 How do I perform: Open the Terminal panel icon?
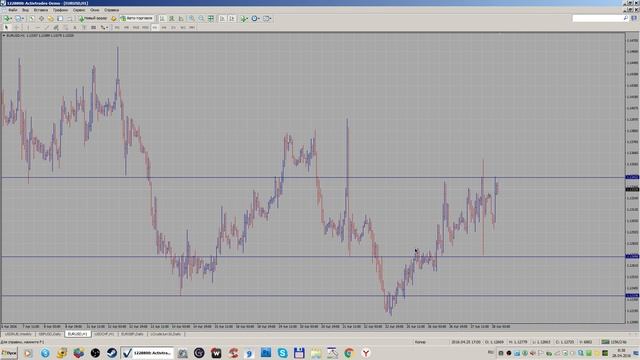[60, 18]
